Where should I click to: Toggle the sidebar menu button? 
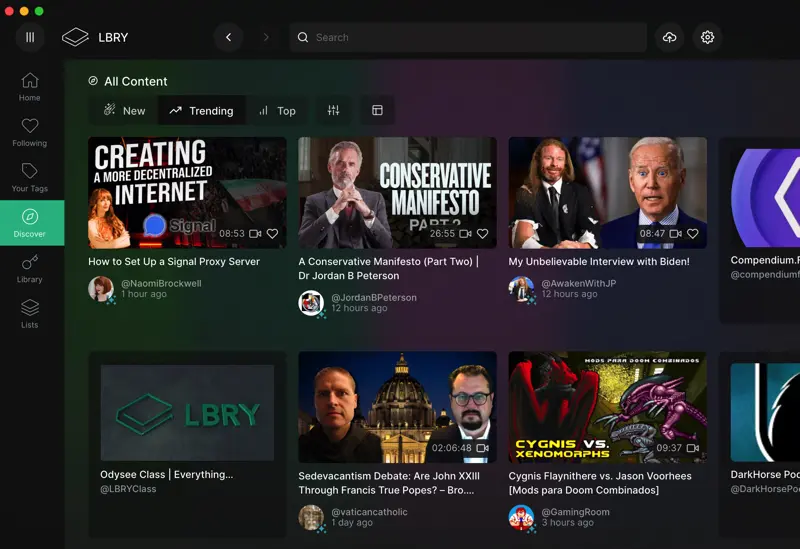click(30, 37)
